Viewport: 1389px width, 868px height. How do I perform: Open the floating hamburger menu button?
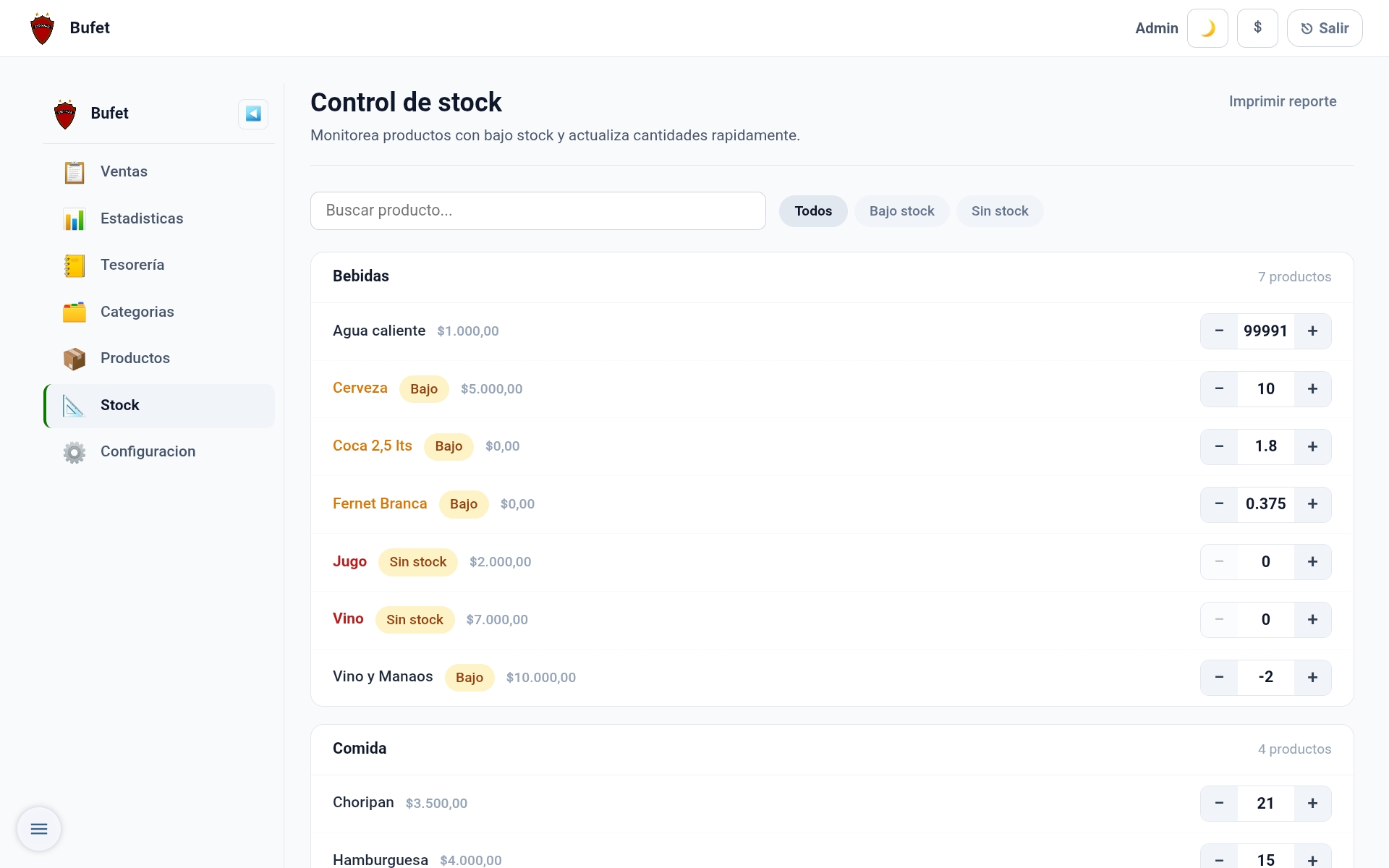(x=39, y=829)
